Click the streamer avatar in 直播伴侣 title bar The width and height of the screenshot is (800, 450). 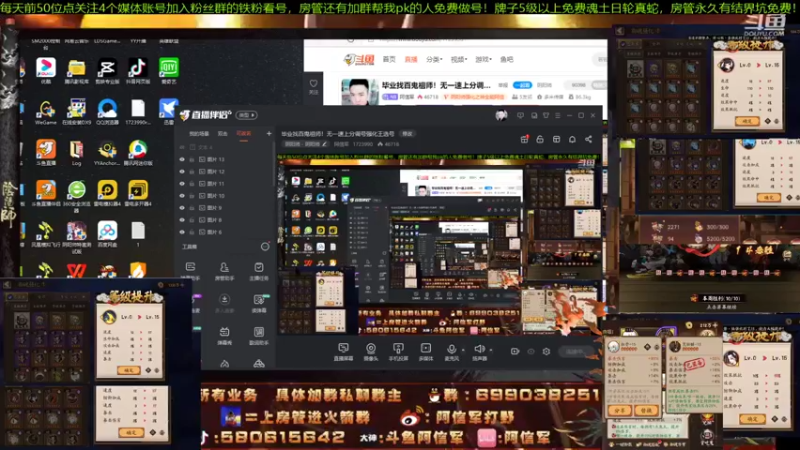click(501, 115)
